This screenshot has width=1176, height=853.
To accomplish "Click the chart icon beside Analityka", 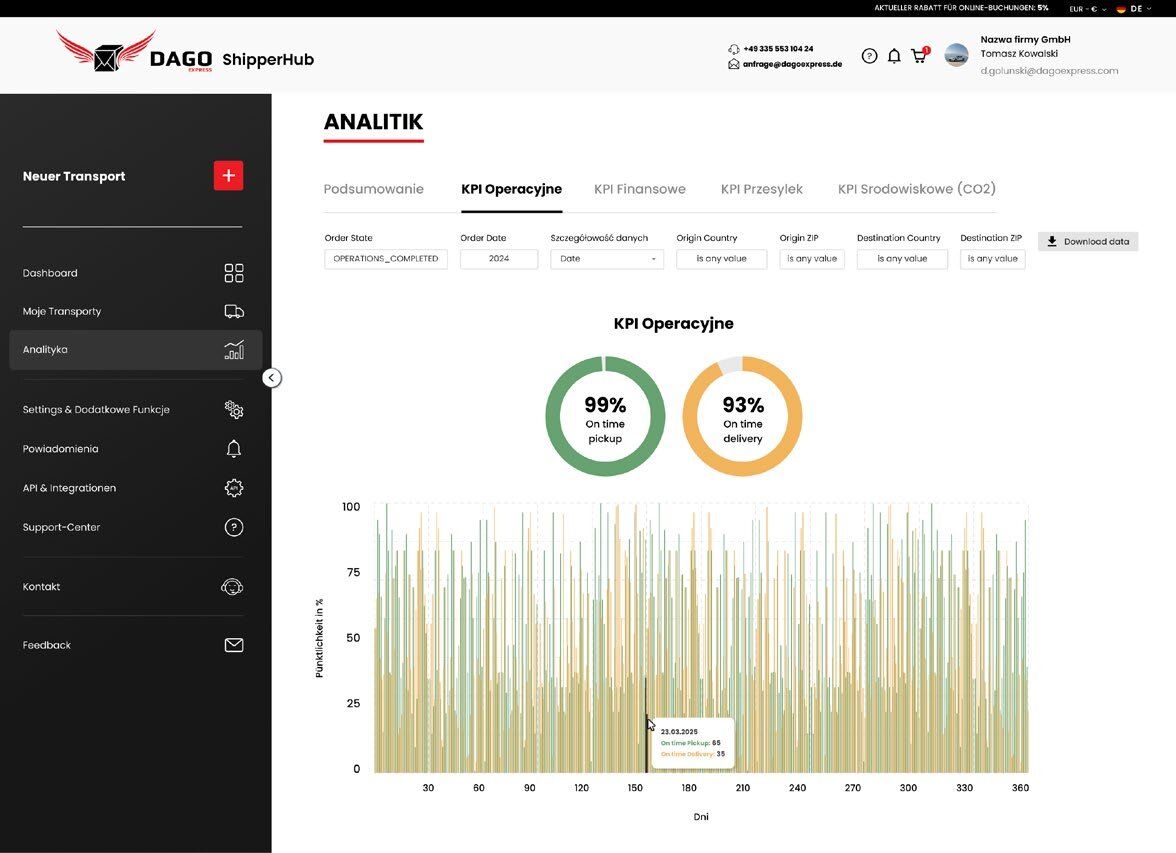I will click(234, 350).
